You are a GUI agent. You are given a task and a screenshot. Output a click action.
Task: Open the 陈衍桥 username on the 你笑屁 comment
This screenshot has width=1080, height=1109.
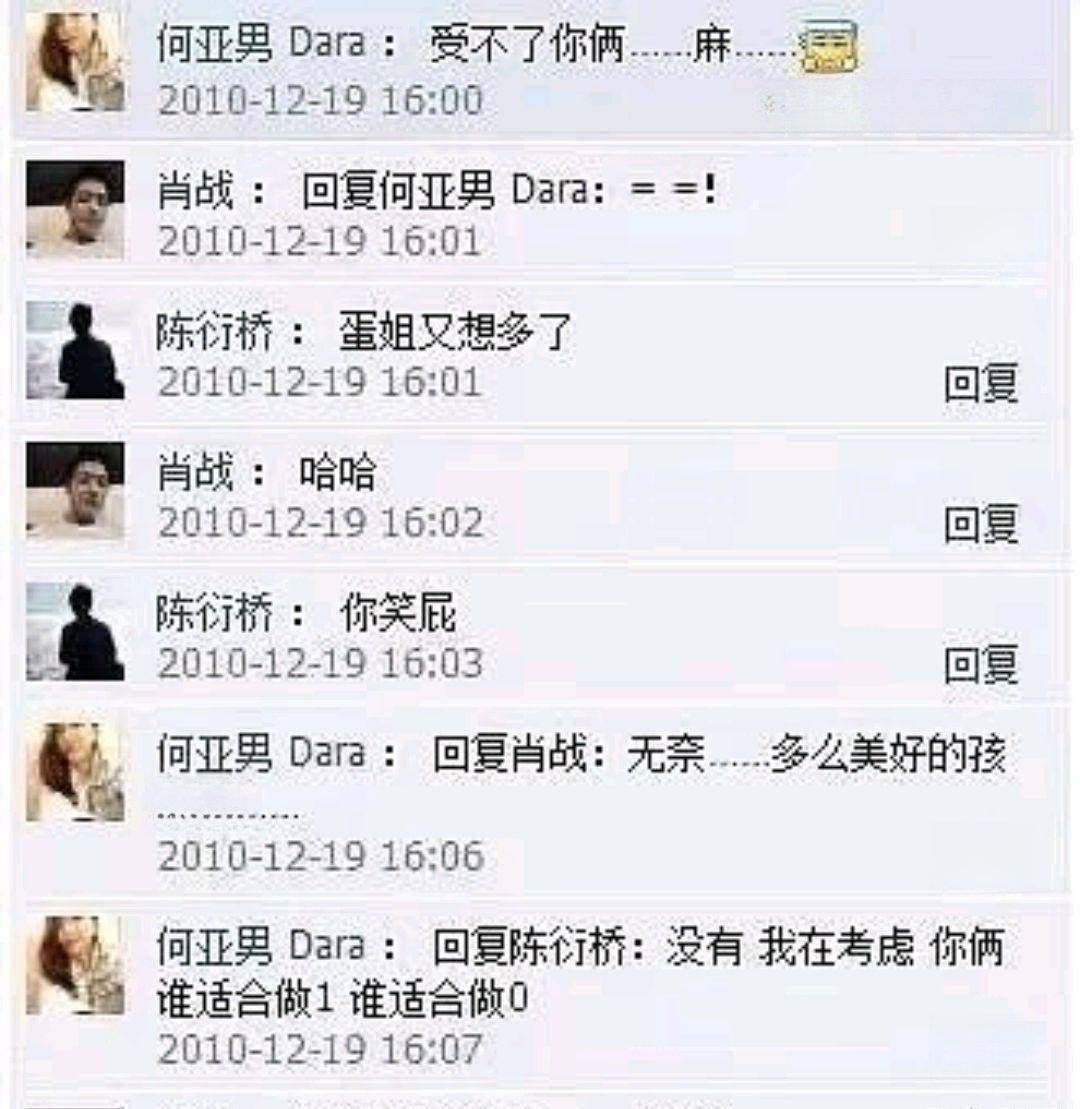[214, 612]
